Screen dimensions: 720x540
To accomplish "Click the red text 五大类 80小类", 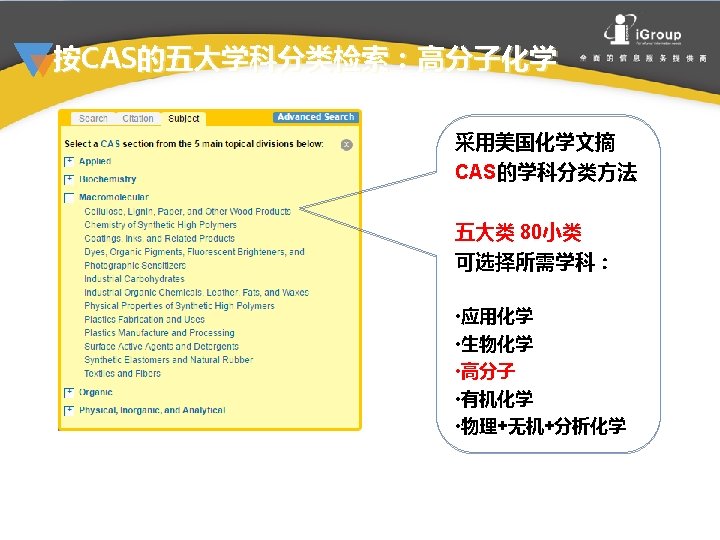I will pos(518,232).
